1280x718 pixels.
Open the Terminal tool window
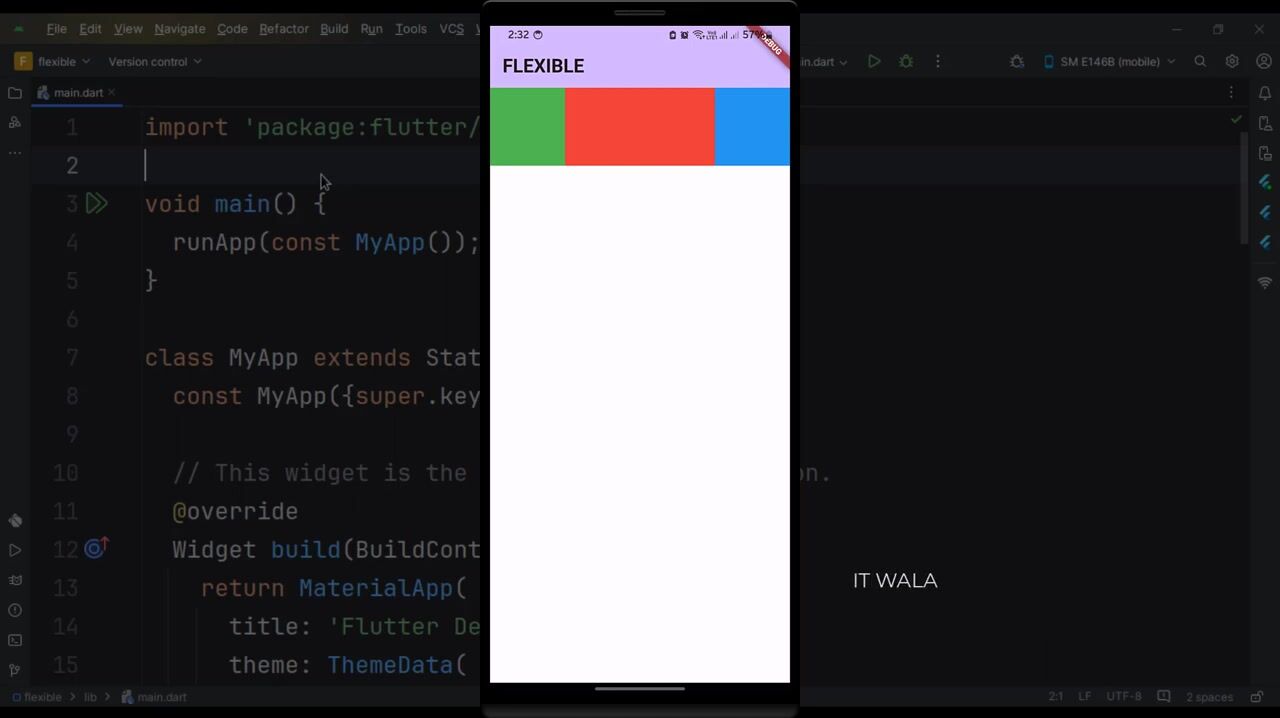coord(15,640)
